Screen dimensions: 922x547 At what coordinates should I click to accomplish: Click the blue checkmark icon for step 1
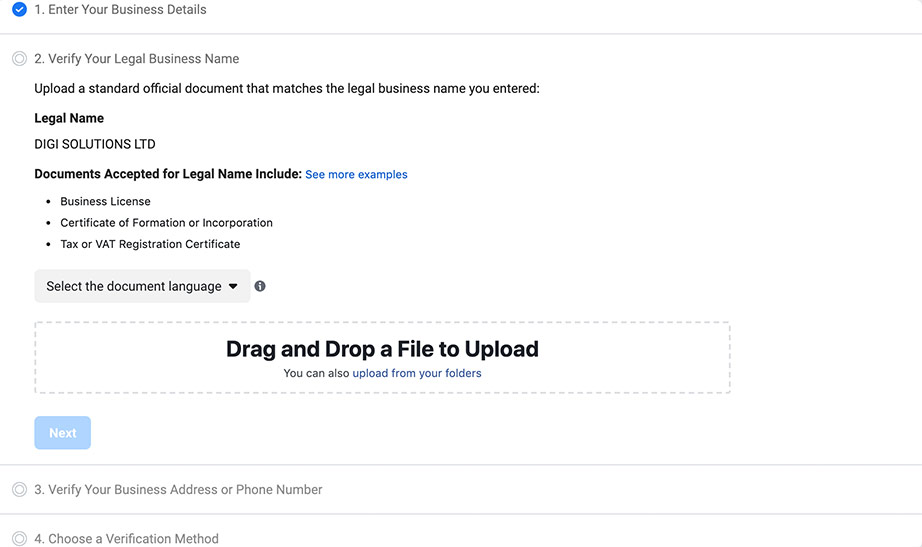click(x=19, y=9)
